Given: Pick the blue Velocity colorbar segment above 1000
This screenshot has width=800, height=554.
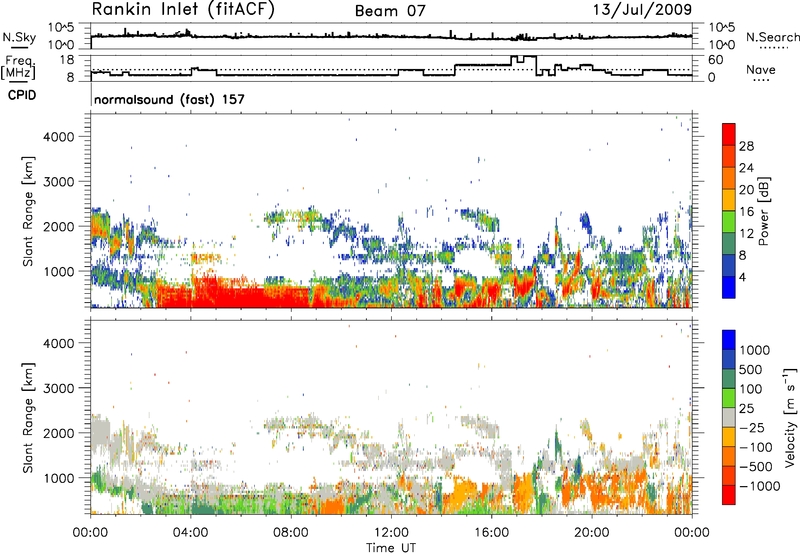Looking at the screenshot, I should coord(729,340).
